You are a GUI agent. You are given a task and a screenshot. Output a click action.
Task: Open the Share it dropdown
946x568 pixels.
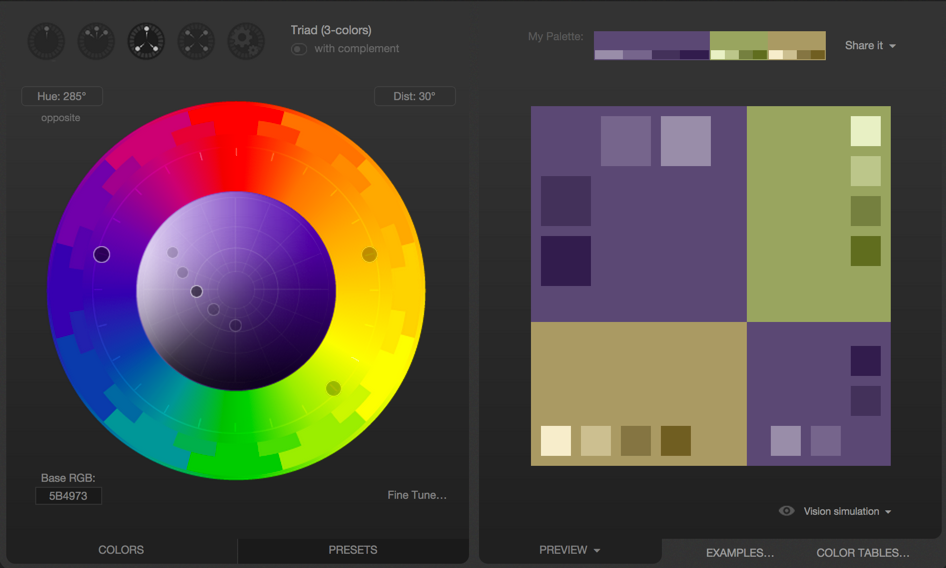pos(870,45)
